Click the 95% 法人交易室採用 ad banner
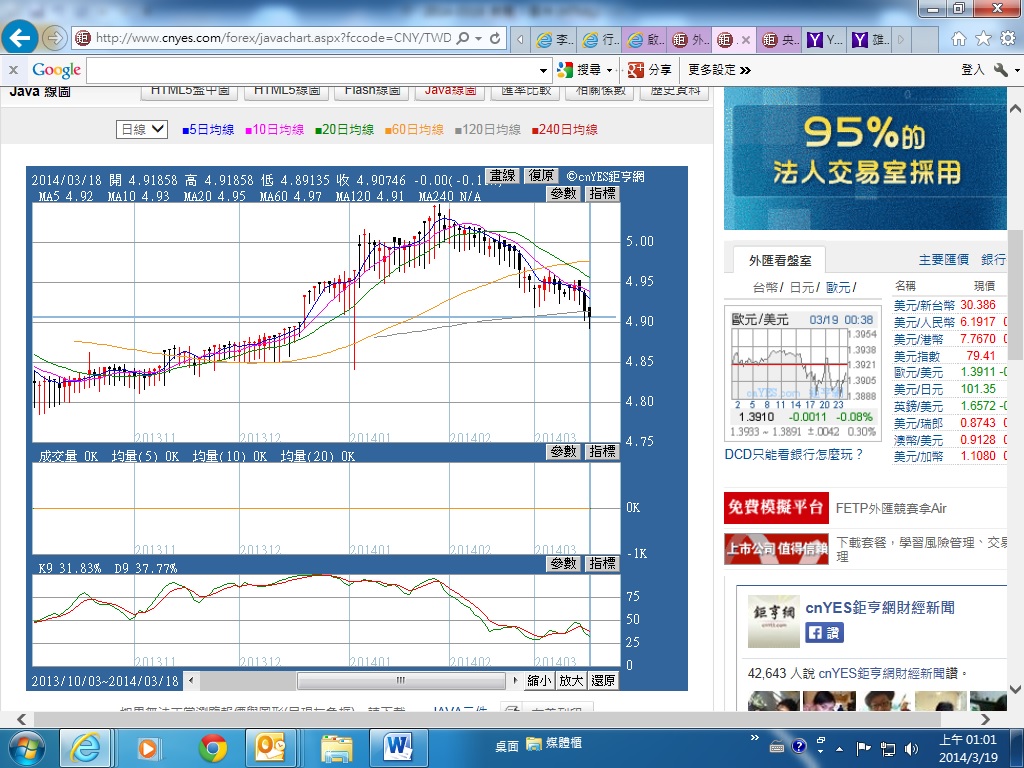This screenshot has height=768, width=1024. click(865, 159)
